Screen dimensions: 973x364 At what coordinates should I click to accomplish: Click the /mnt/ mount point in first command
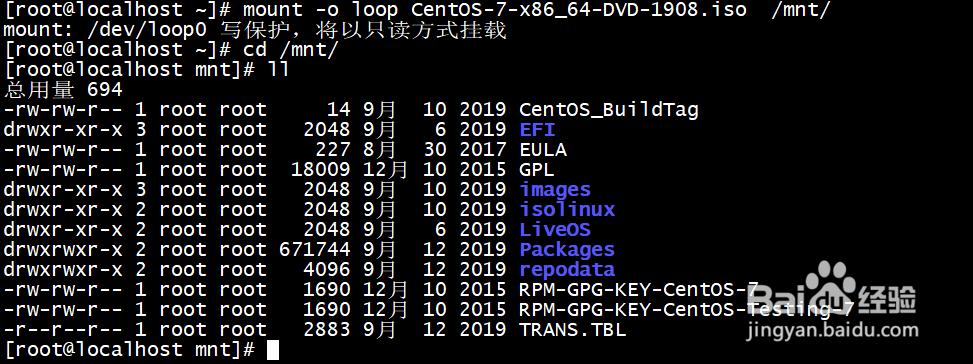(800, 10)
